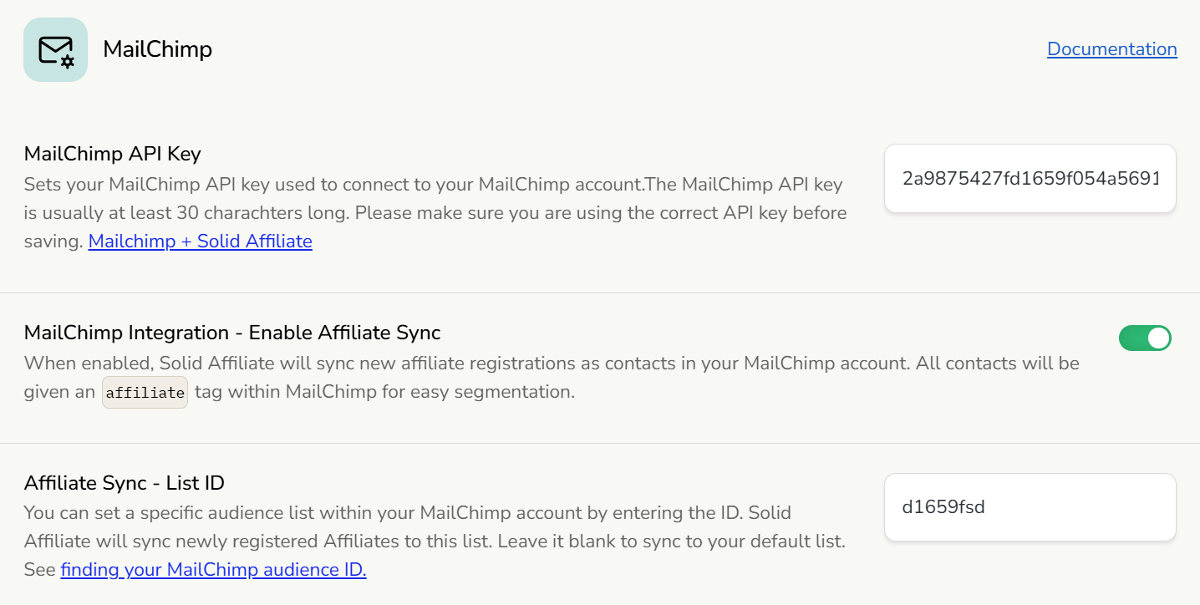
Task: Click the MailChimp API Key heading
Action: pos(112,154)
